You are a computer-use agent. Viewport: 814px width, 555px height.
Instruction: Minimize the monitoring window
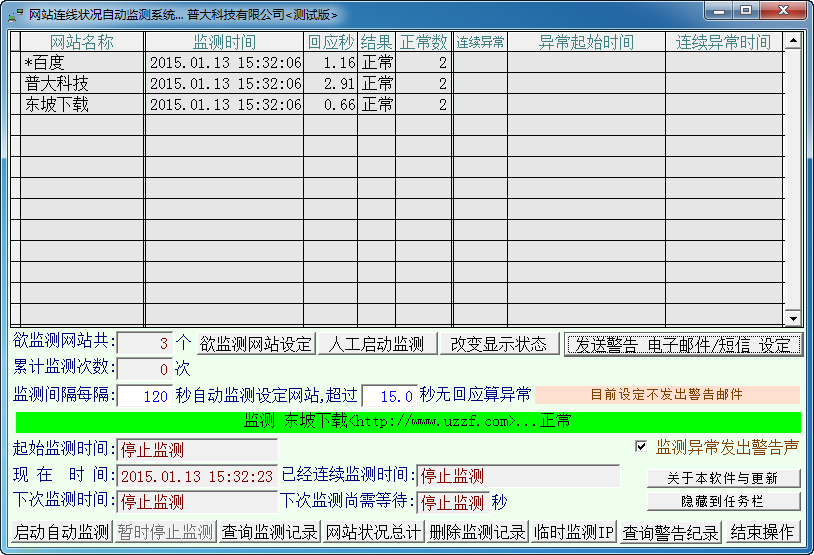tap(719, 11)
